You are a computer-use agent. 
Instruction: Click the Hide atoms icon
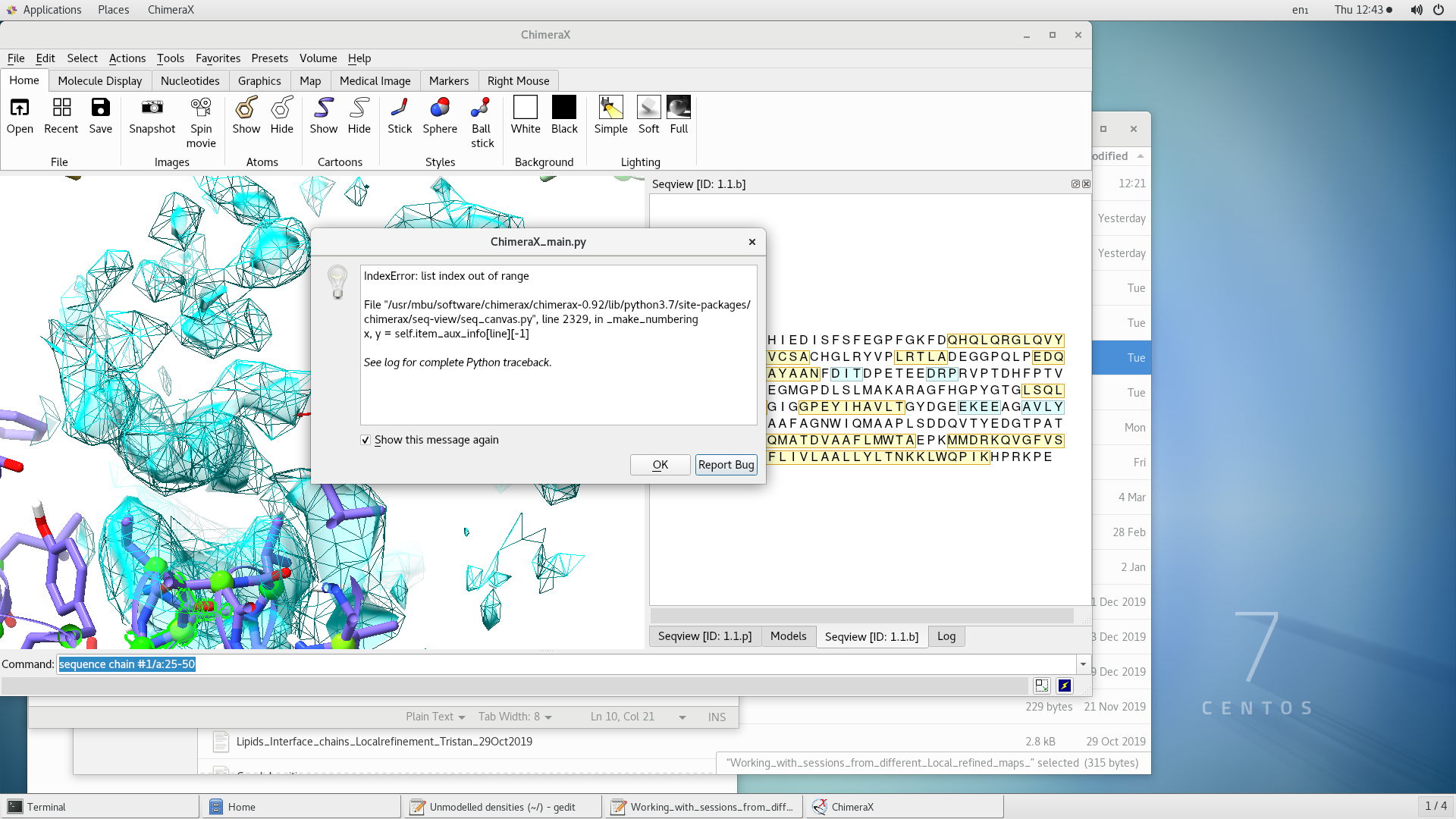point(281,108)
